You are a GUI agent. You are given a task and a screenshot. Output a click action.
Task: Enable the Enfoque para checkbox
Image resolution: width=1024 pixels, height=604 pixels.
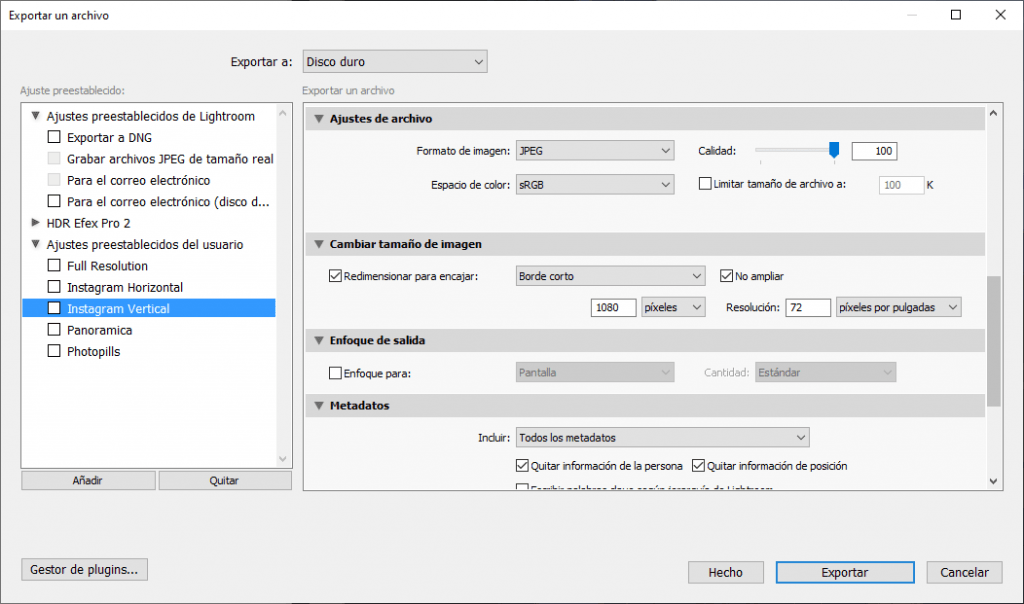pos(336,373)
